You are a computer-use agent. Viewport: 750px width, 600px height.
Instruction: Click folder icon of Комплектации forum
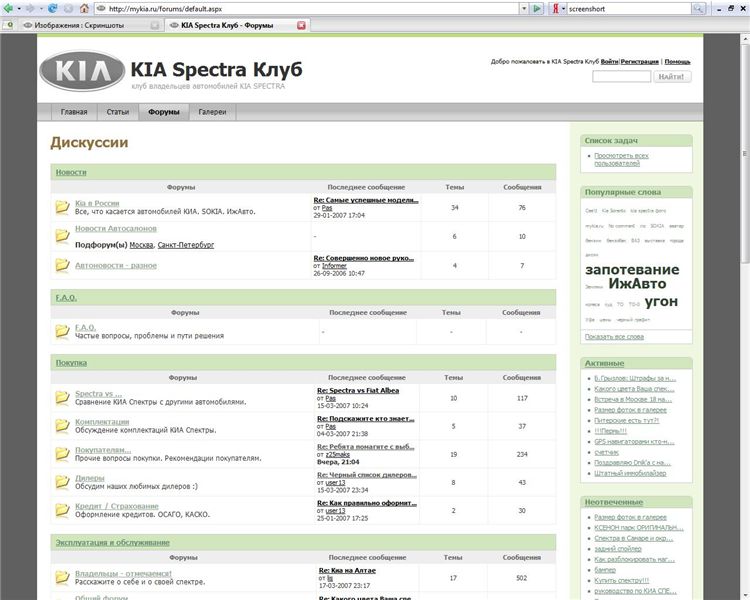(62, 425)
